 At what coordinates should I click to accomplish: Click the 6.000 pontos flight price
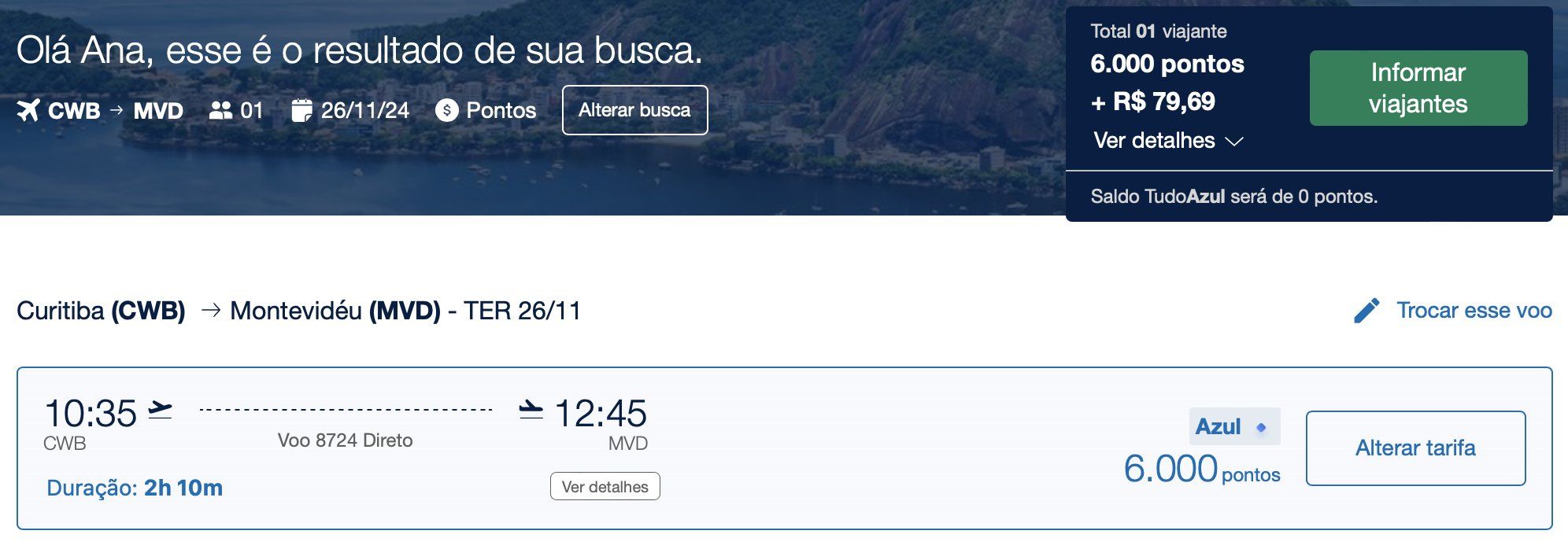tap(1202, 469)
